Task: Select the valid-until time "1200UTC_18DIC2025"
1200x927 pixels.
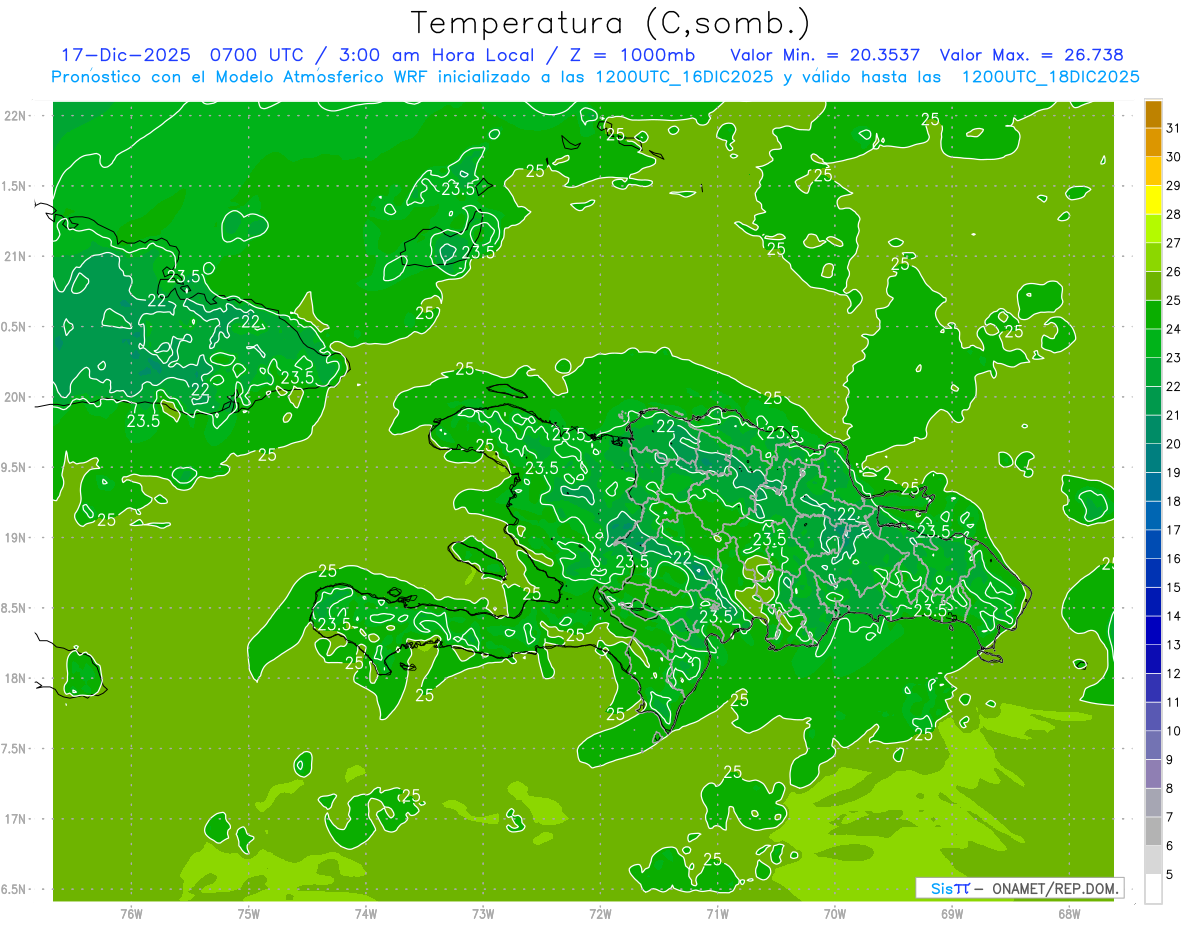Action: pos(1050,77)
